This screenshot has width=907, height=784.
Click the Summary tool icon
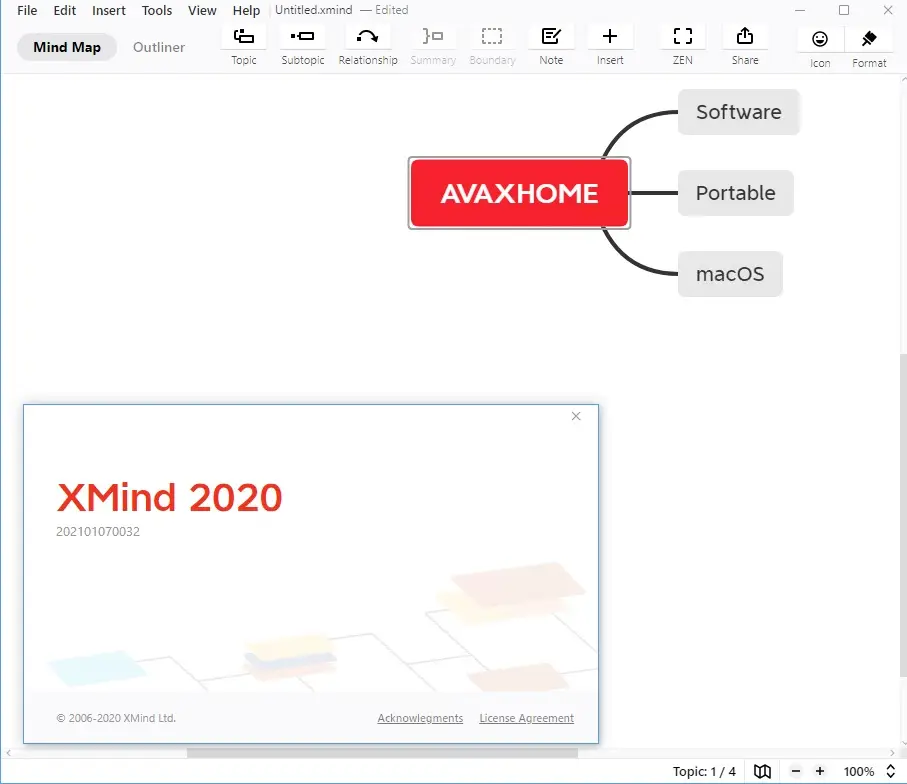[x=433, y=36]
